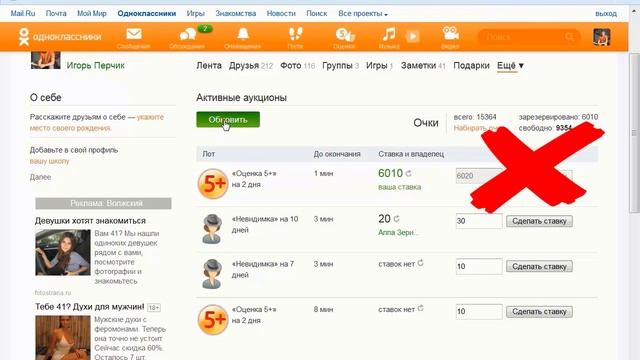Image resolution: width=640 pixels, height=360 pixels.
Task: Click the Лот column header
Action: pos(209,154)
